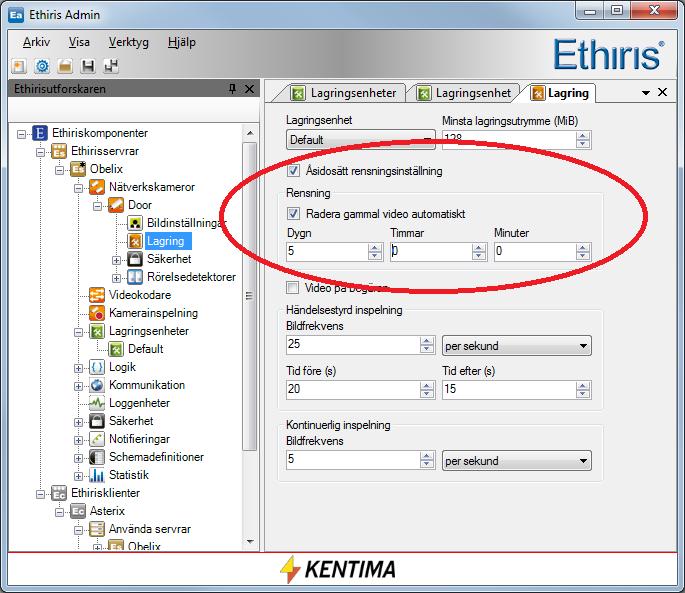
Task: Close the Ethirisutforskaren panel
Action: [249, 89]
